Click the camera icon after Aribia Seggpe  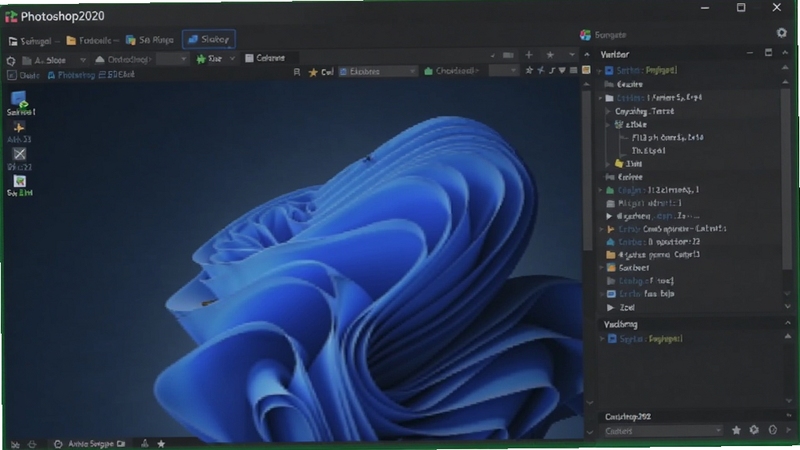pyautogui.click(x=121, y=444)
